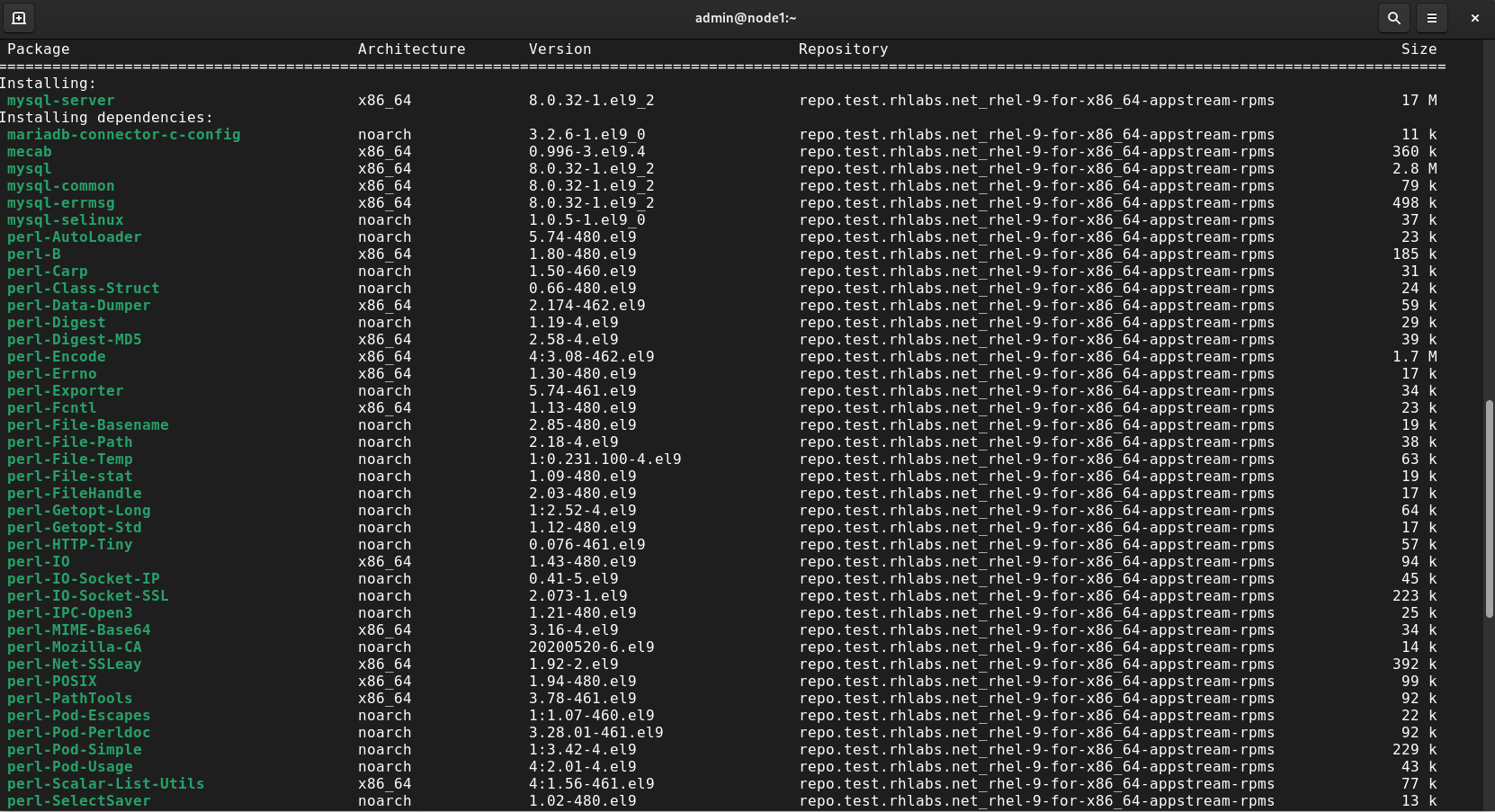Screen dimensions: 1495x812
Task: Click the perl-Pod-Simple package name
Action: 75,750
